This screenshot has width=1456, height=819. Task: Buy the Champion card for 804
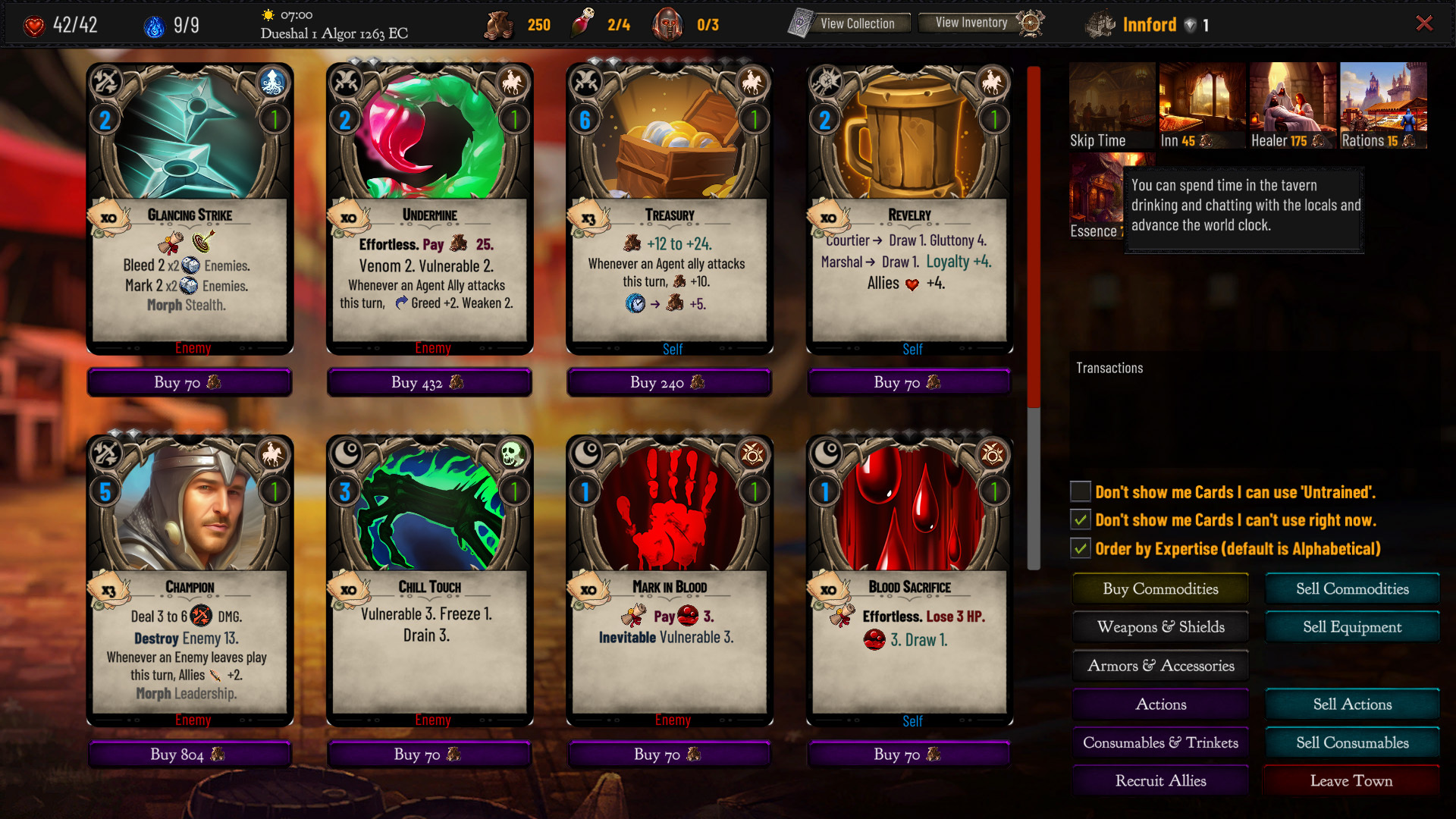[x=190, y=755]
